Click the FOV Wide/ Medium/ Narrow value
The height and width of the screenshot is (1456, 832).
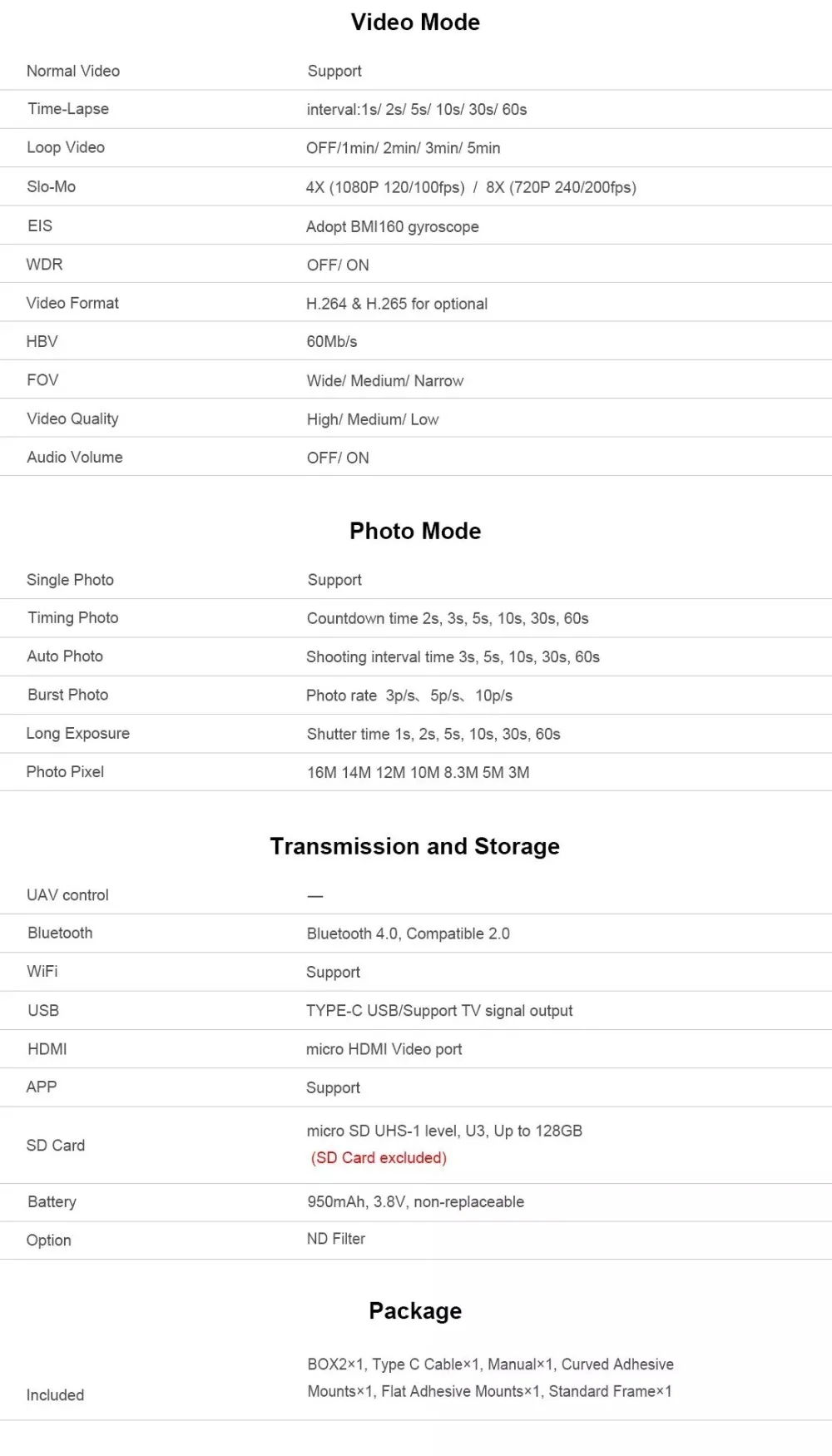coord(385,381)
